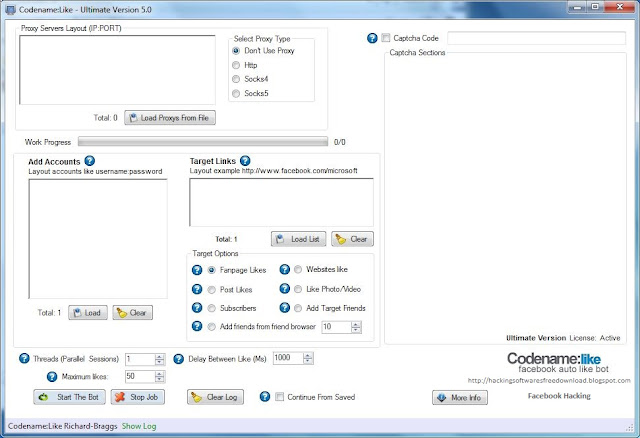
Task: Minimize the Codename:Like window
Action: click(x=577, y=7)
